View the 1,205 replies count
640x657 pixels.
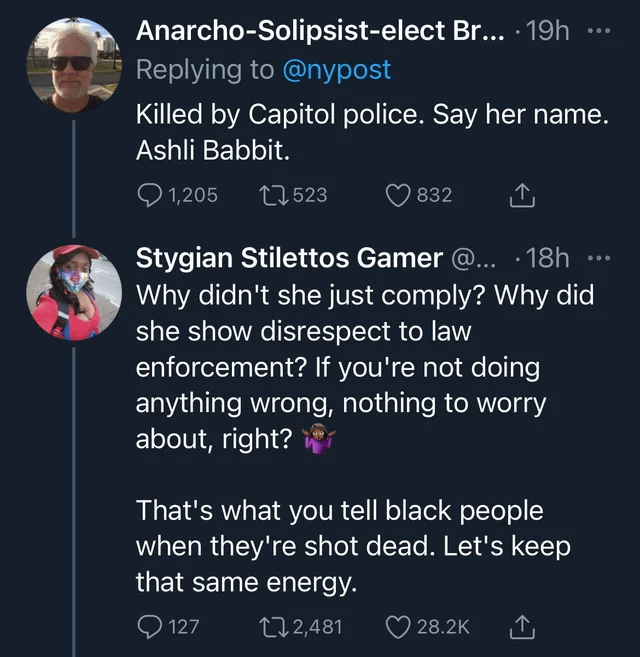coord(193,196)
